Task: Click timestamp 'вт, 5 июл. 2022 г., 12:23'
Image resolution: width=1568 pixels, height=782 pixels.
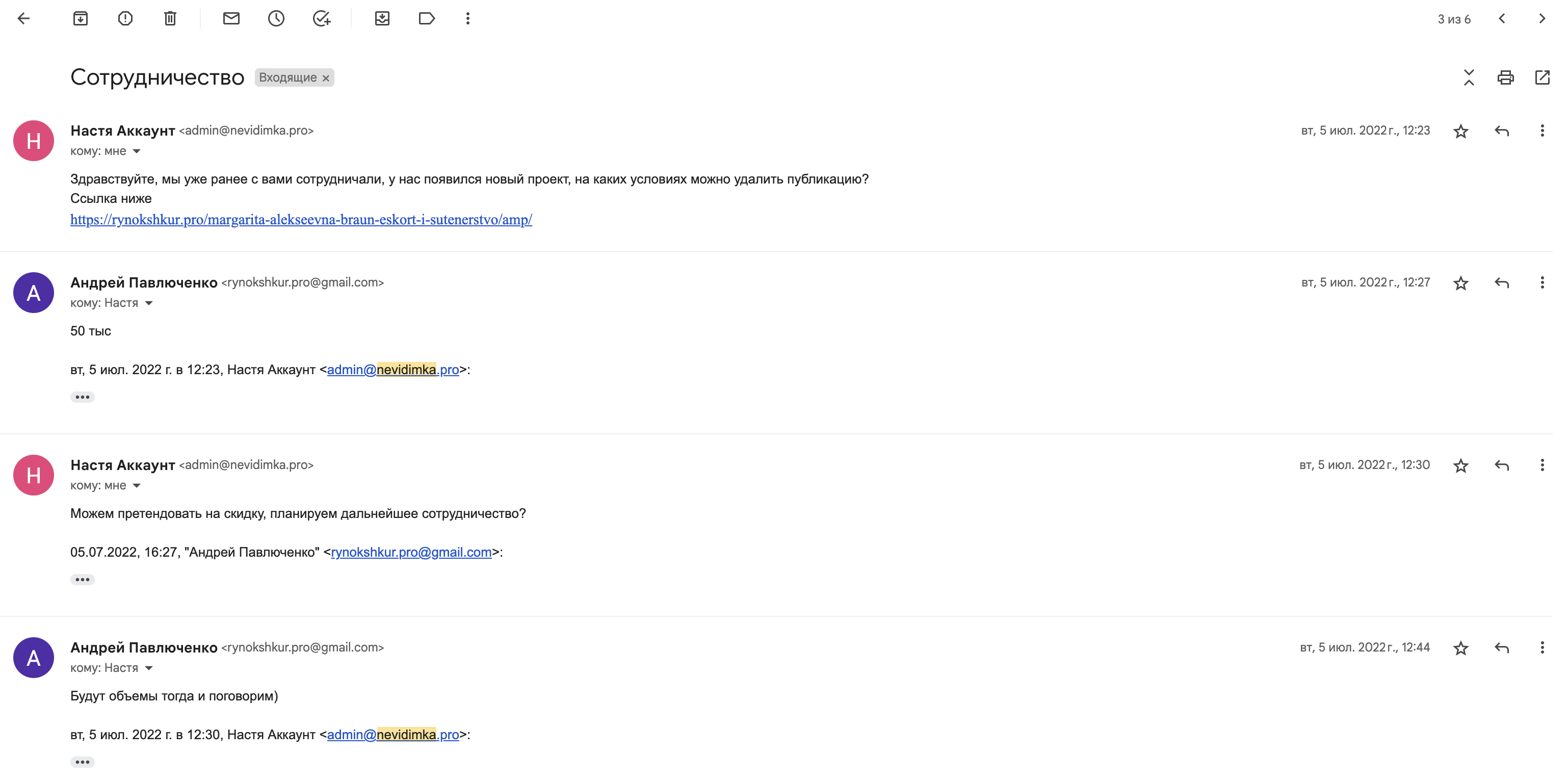Action: click(x=1365, y=131)
